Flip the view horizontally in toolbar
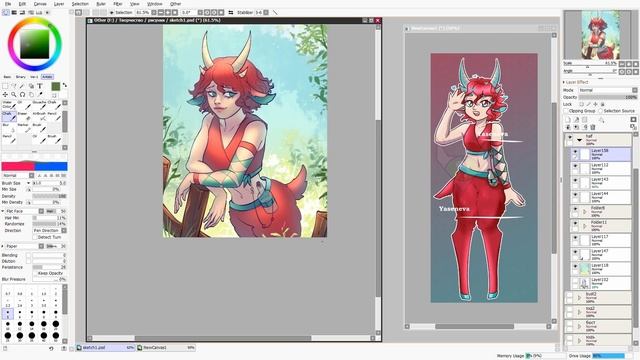The width and height of the screenshot is (640, 360). coord(231,13)
